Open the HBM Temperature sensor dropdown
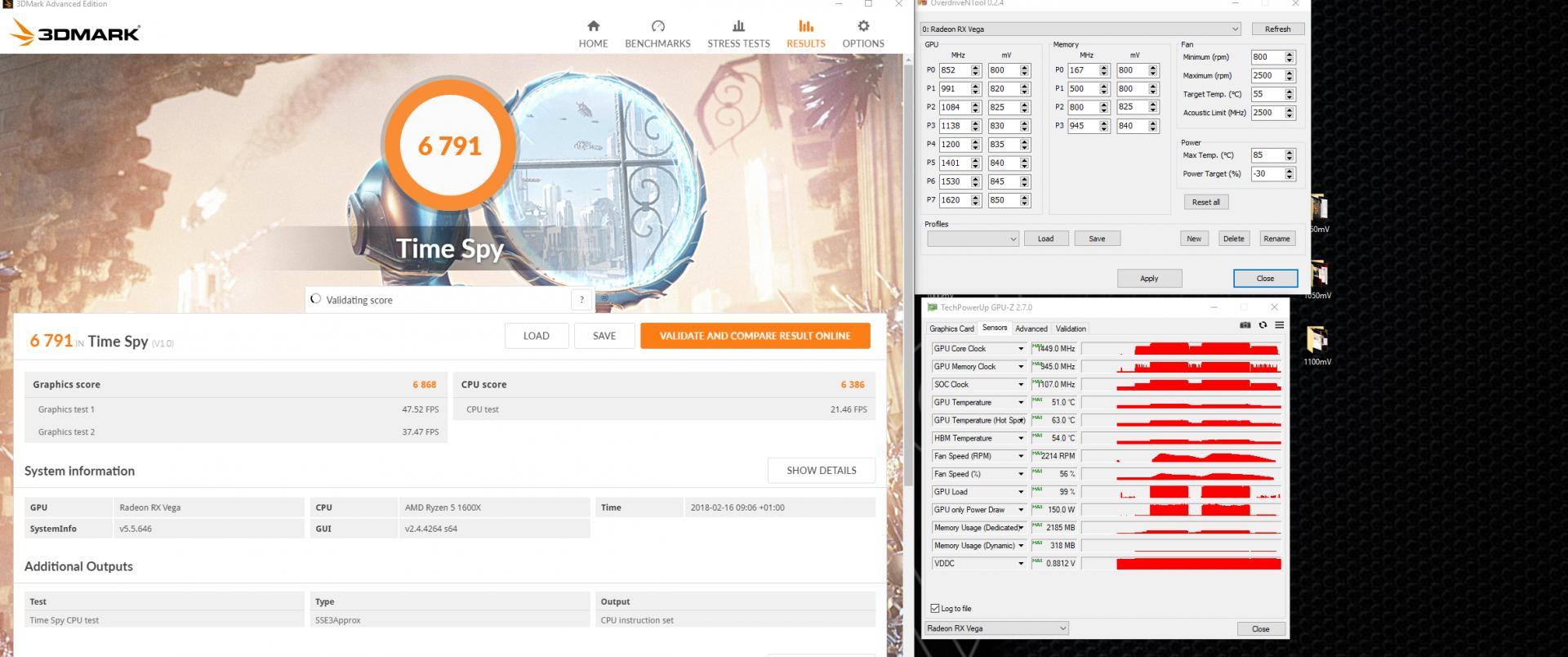1568x657 pixels. click(1020, 439)
